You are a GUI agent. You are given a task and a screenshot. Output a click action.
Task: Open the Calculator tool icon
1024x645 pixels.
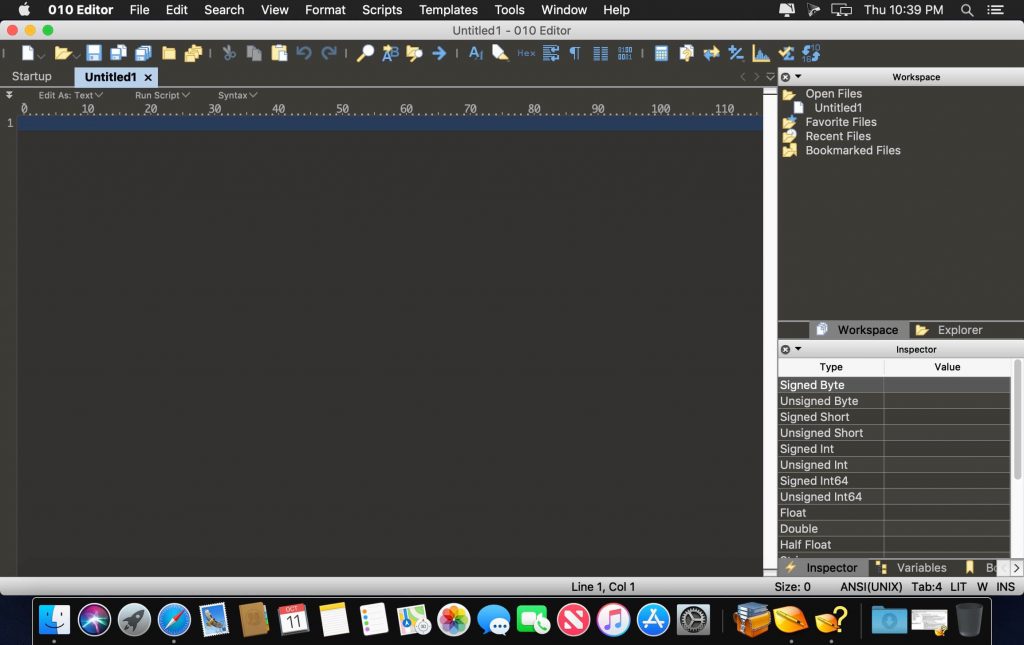click(x=661, y=53)
